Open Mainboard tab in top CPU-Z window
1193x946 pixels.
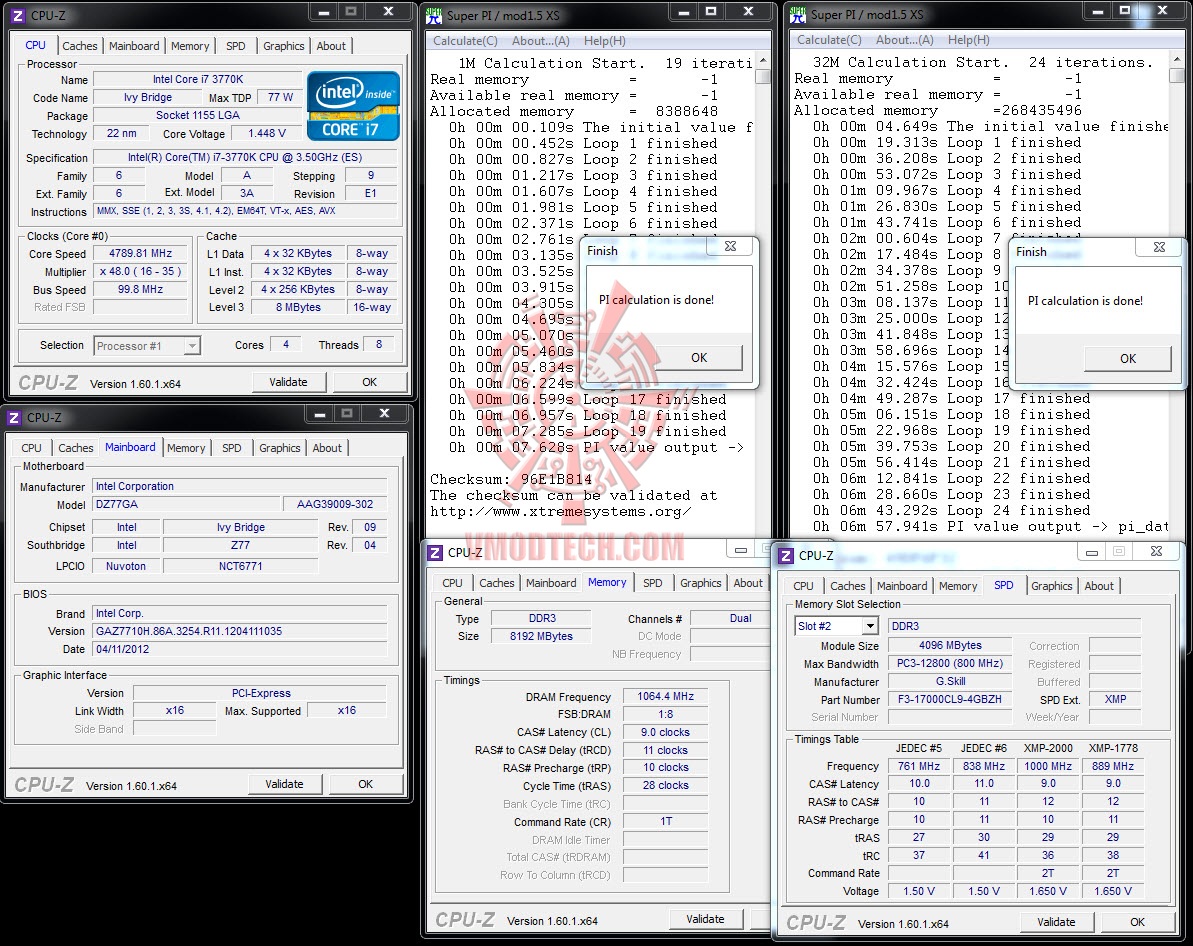(134, 46)
